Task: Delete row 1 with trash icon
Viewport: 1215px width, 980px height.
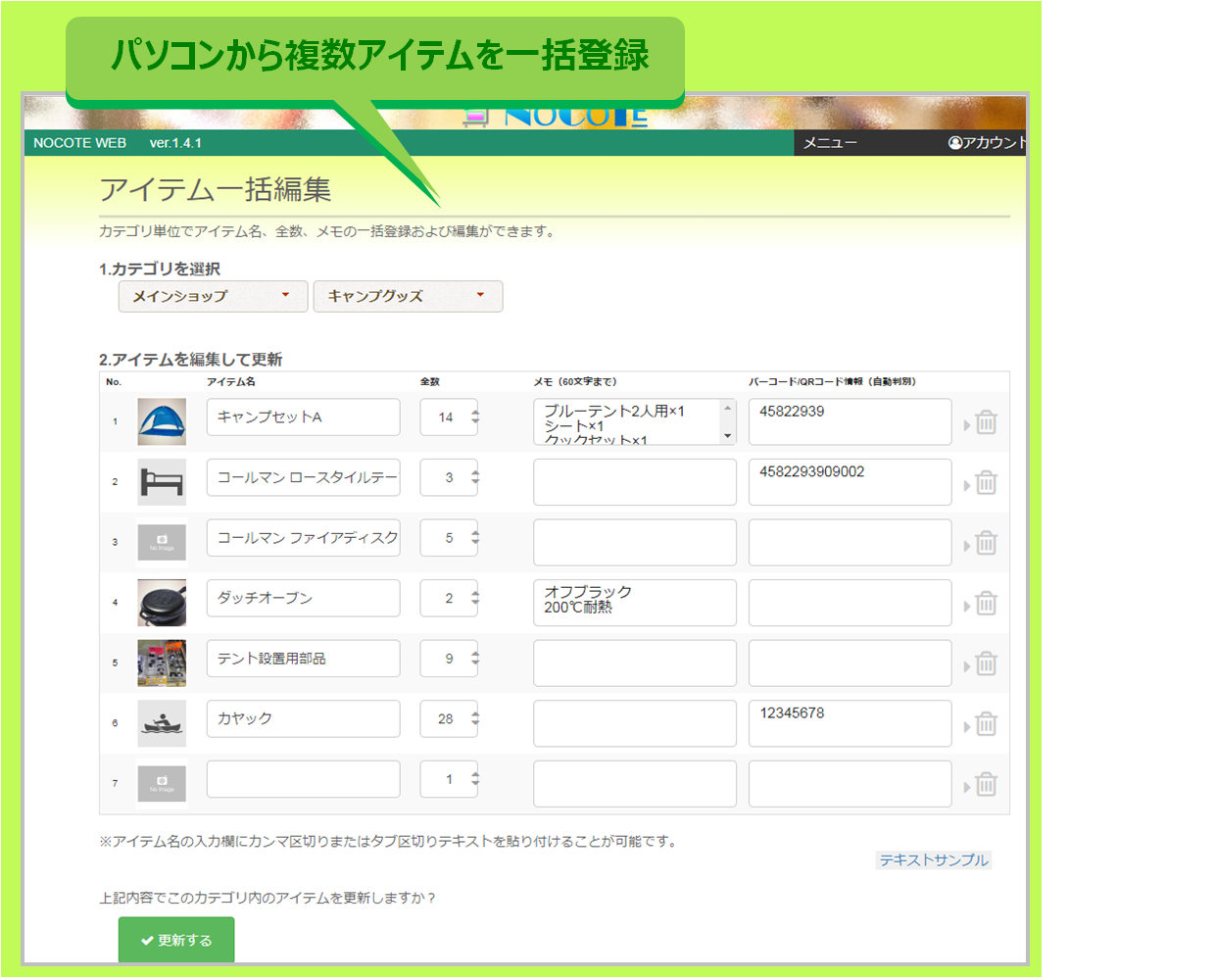Action: coord(986,422)
